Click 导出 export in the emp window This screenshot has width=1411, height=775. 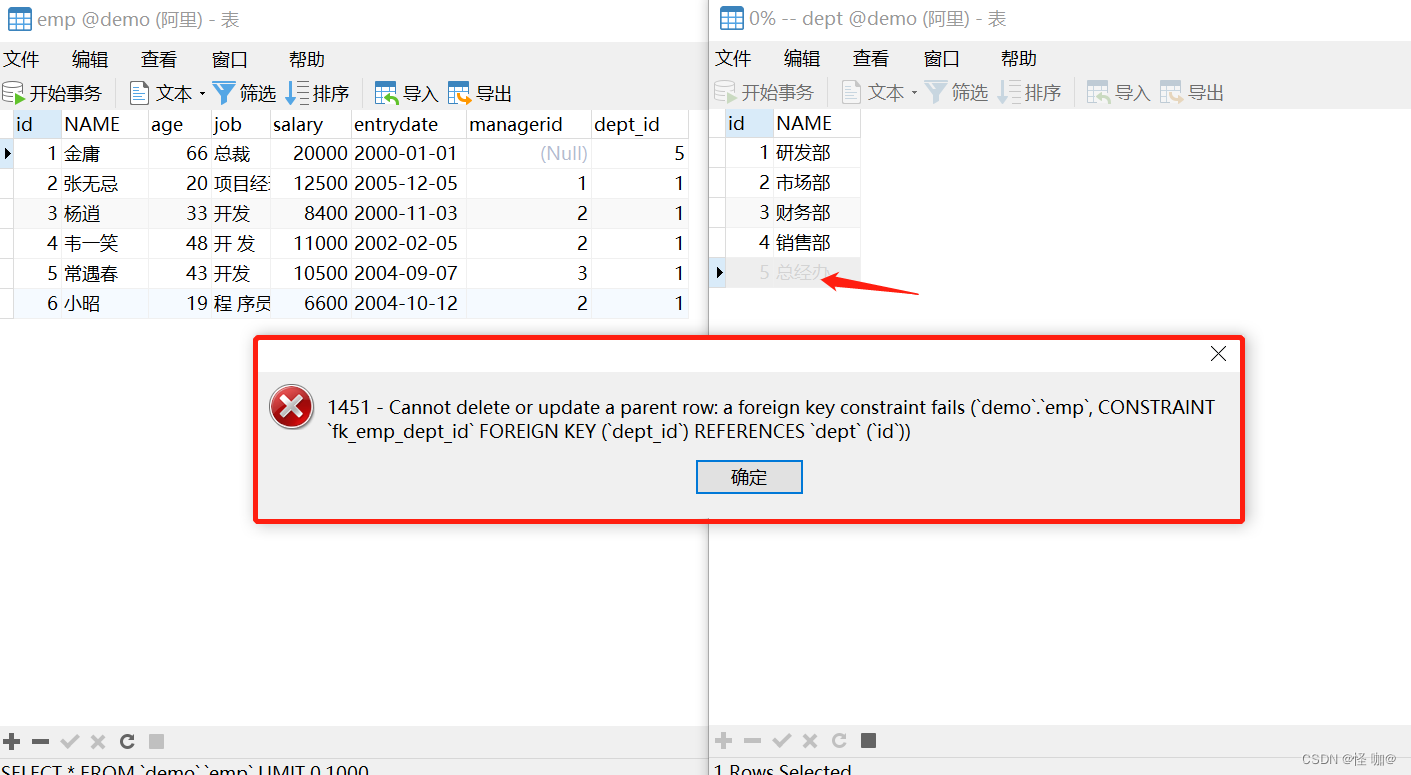pos(480,93)
